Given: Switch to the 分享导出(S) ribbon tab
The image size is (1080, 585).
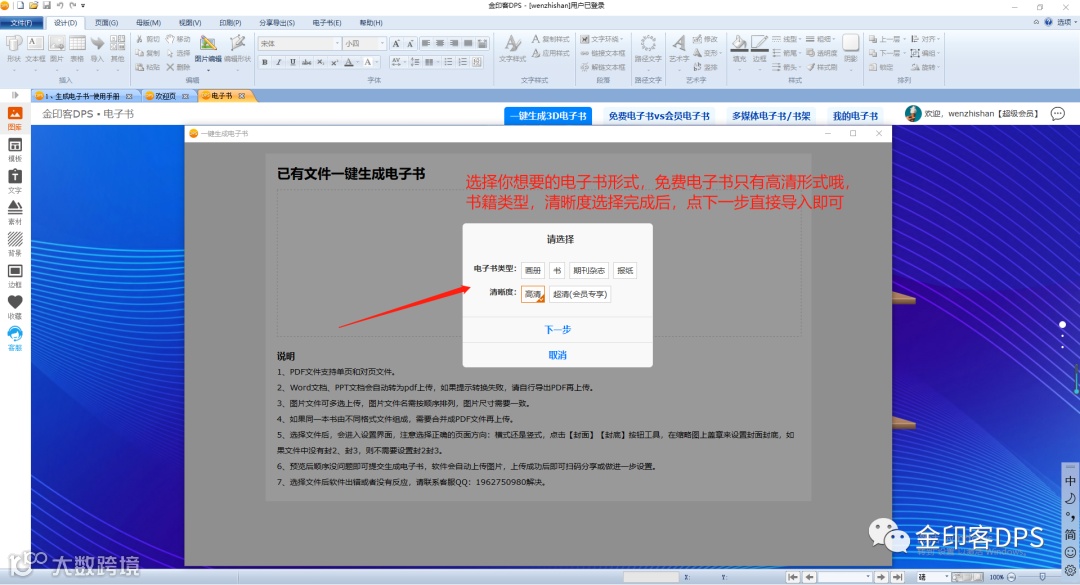Looking at the screenshot, I should pyautogui.click(x=277, y=23).
